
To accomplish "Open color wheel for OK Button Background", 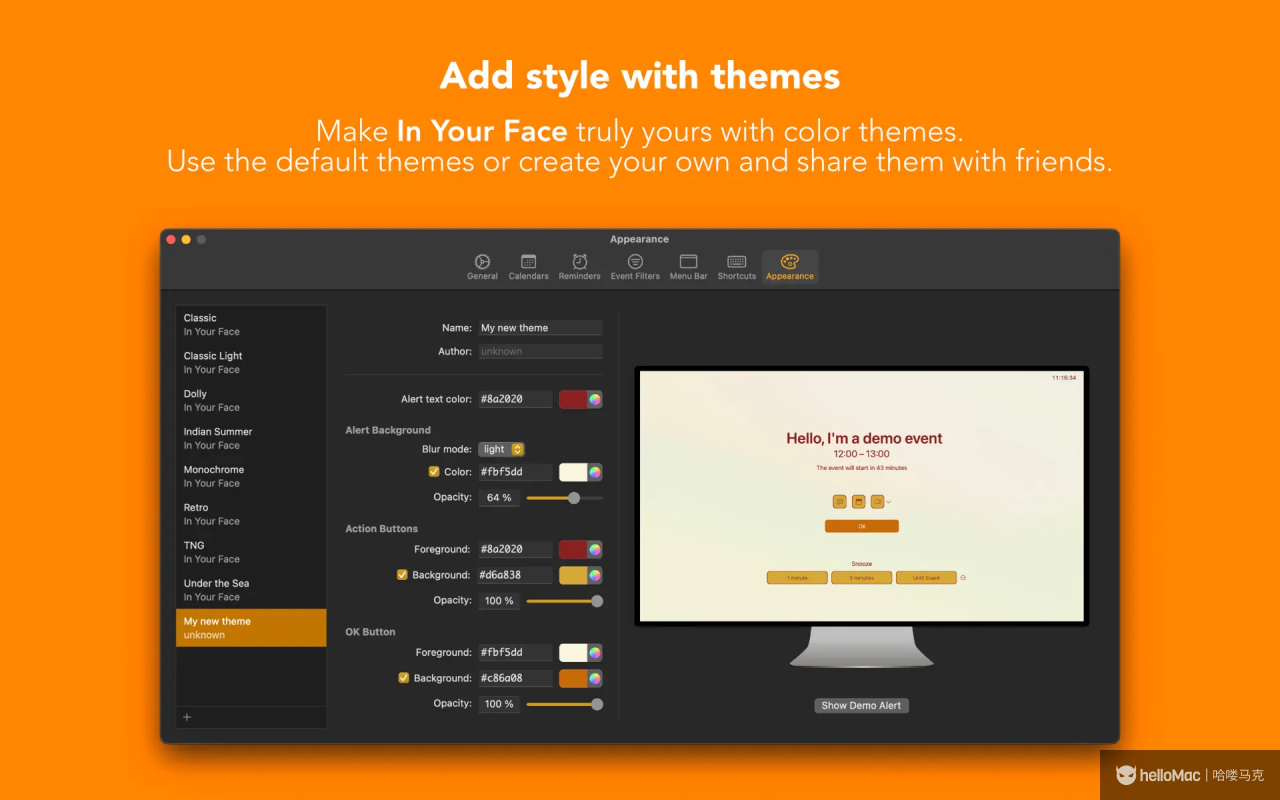I will click(595, 678).
